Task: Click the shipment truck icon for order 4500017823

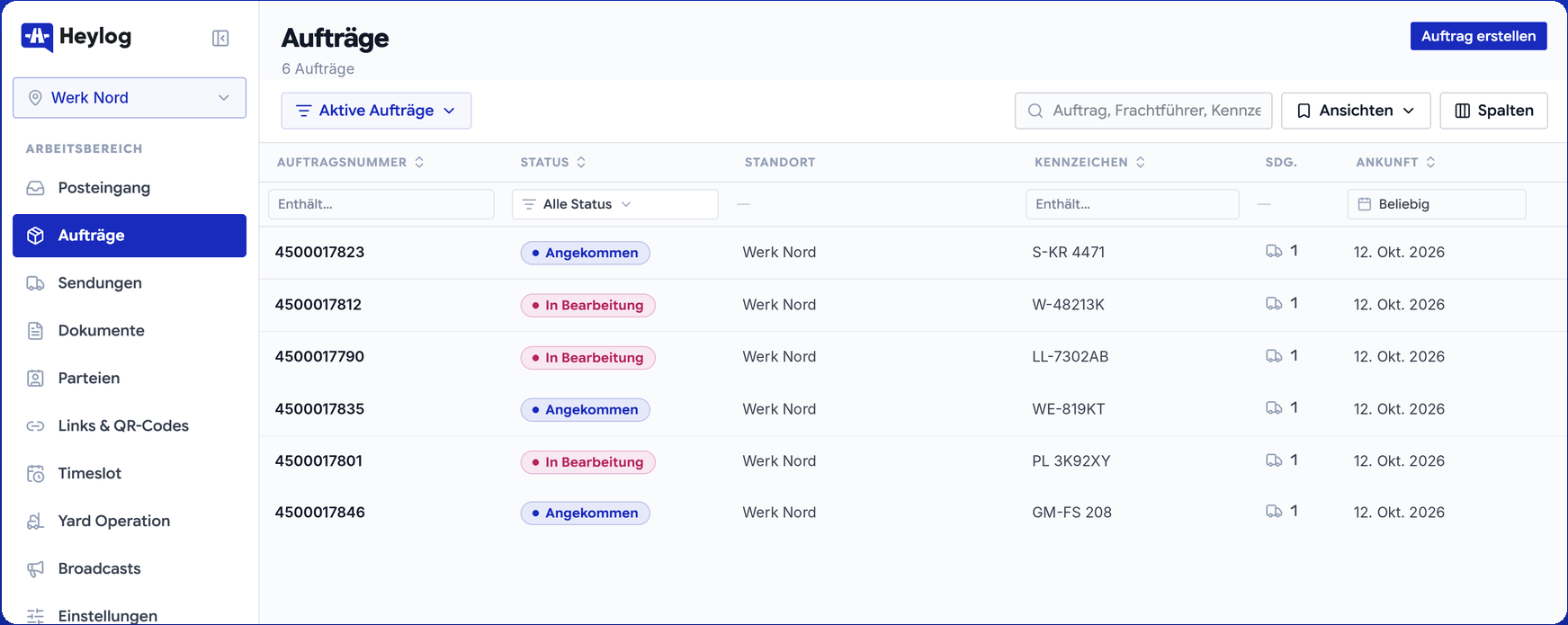Action: click(x=1274, y=252)
